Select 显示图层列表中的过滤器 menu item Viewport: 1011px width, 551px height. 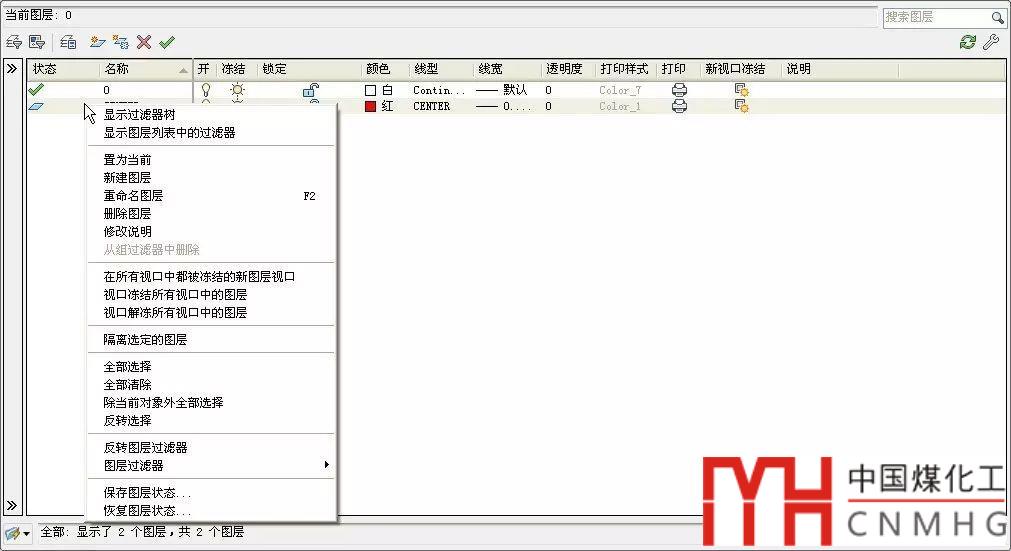tap(170, 133)
